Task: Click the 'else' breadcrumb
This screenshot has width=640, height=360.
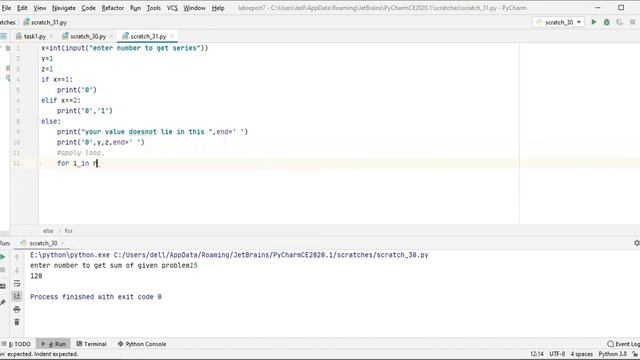Action: coord(48,231)
